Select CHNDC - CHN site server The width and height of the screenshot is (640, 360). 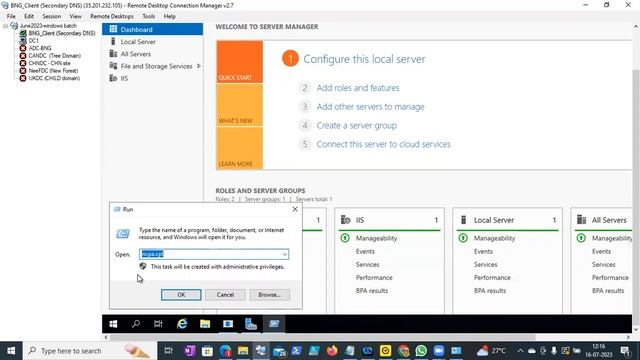[x=49, y=63]
